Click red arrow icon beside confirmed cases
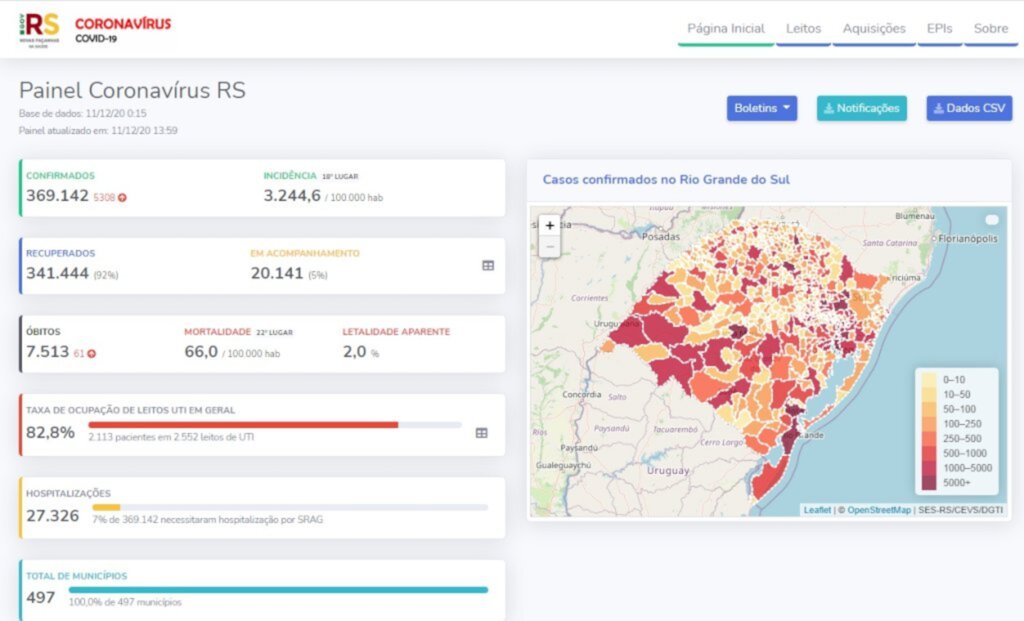This screenshot has height=621, width=1024. point(122,198)
